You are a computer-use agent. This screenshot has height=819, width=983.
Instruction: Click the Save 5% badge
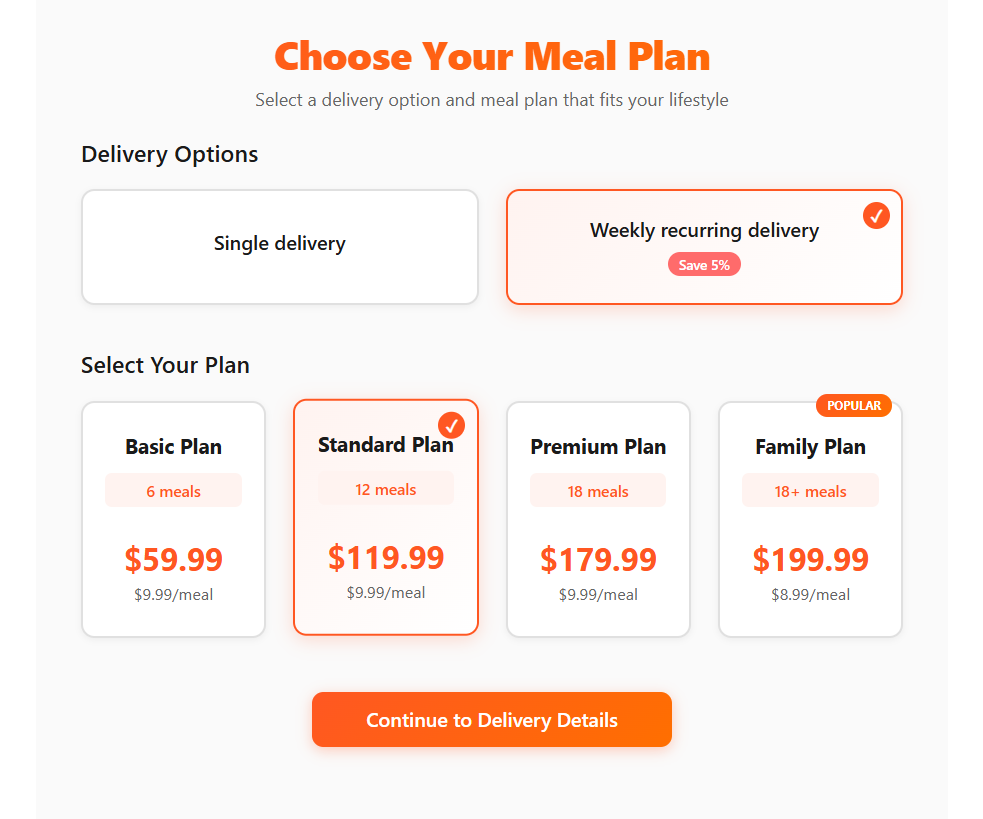(704, 265)
